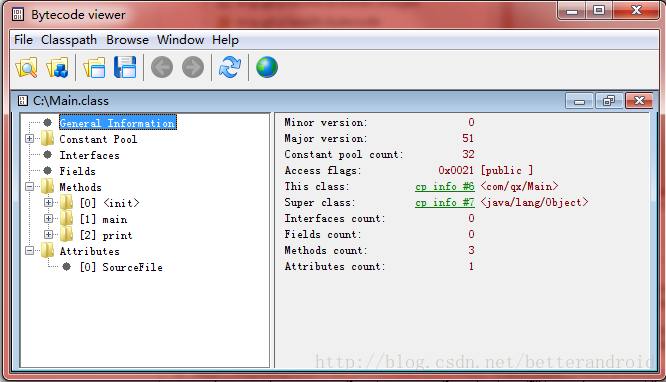Click the folder icon beside [2] print
This screenshot has height=382, width=666.
tap(67, 235)
